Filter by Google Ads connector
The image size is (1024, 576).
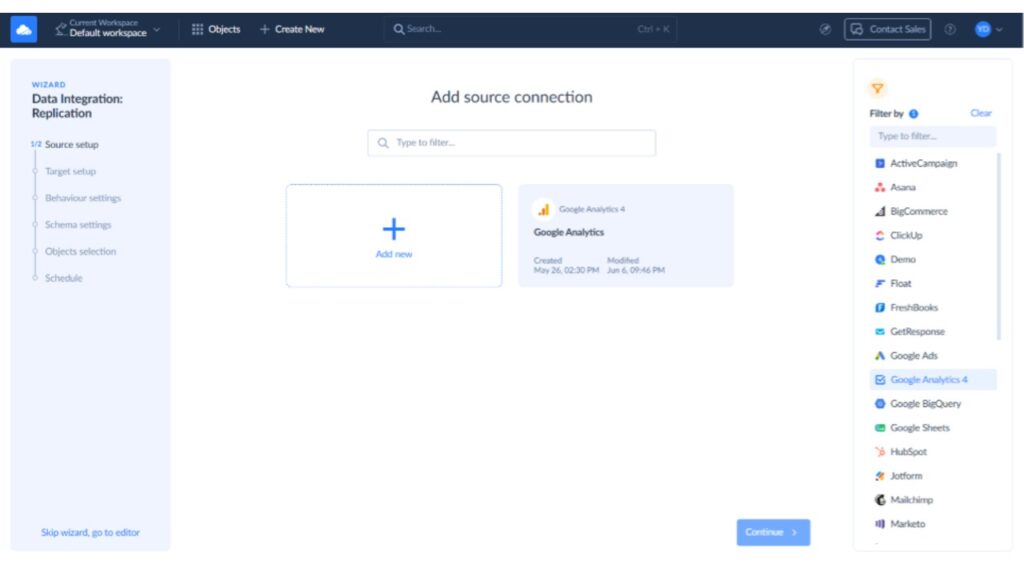pyautogui.click(x=933, y=356)
